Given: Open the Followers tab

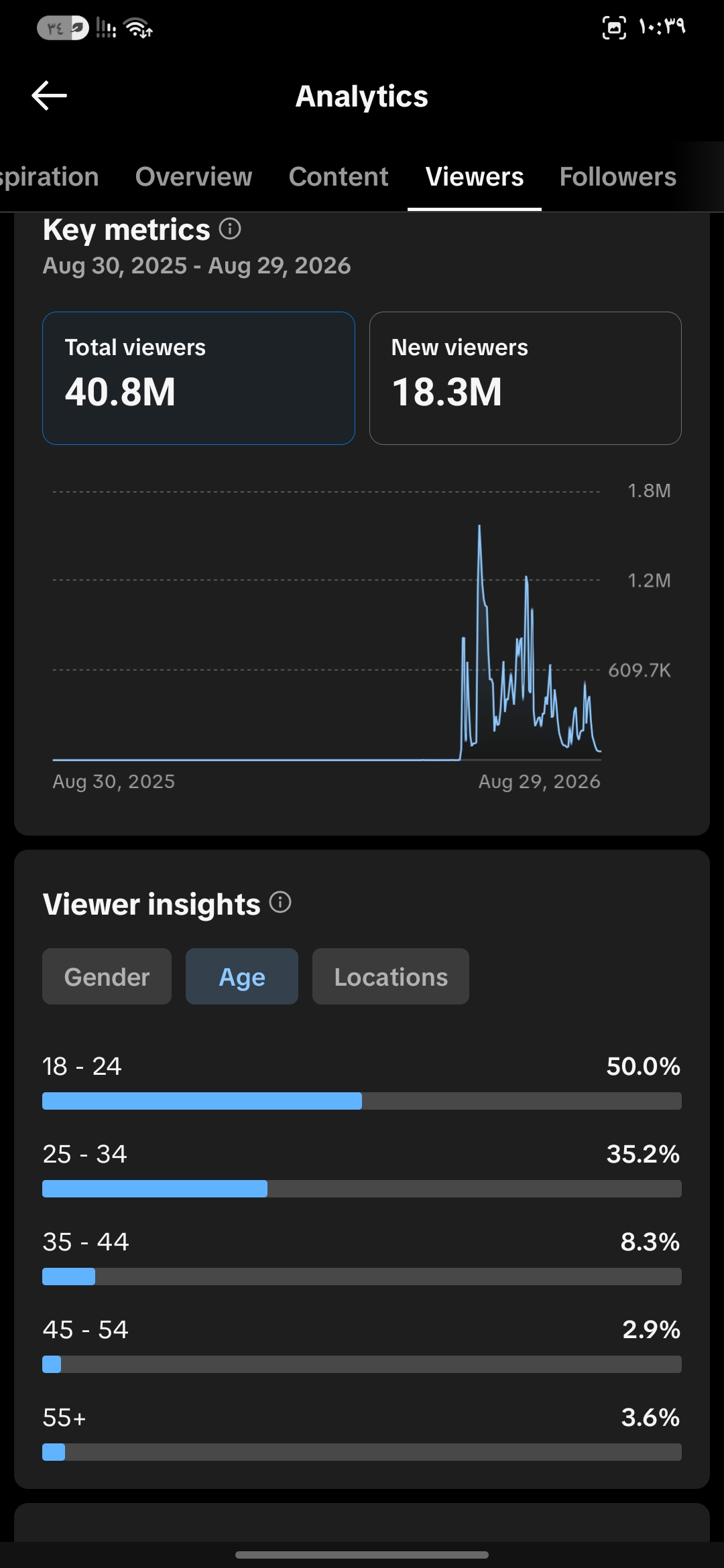Looking at the screenshot, I should pyautogui.click(x=618, y=177).
